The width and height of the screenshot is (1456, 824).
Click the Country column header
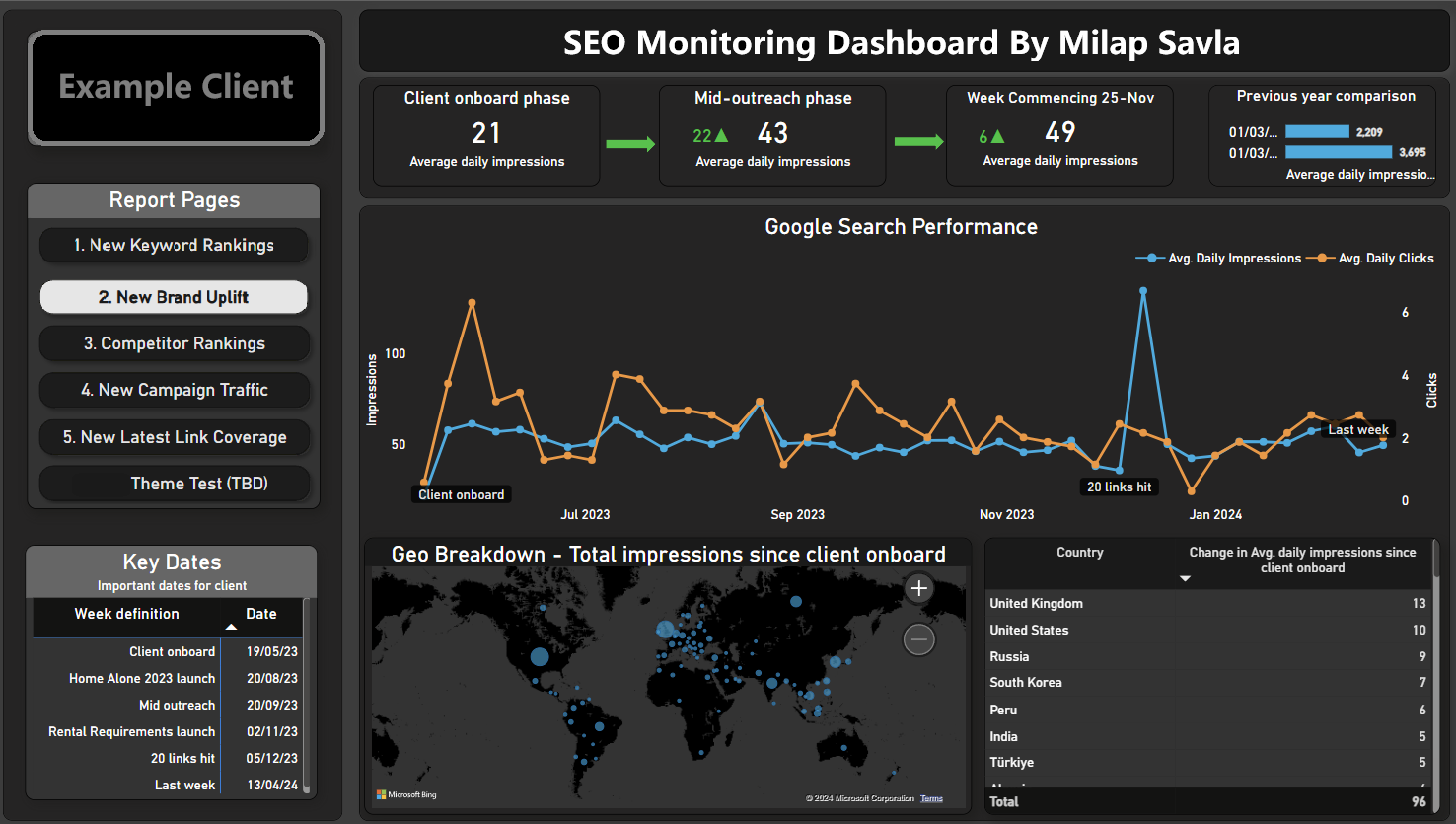point(1079,553)
